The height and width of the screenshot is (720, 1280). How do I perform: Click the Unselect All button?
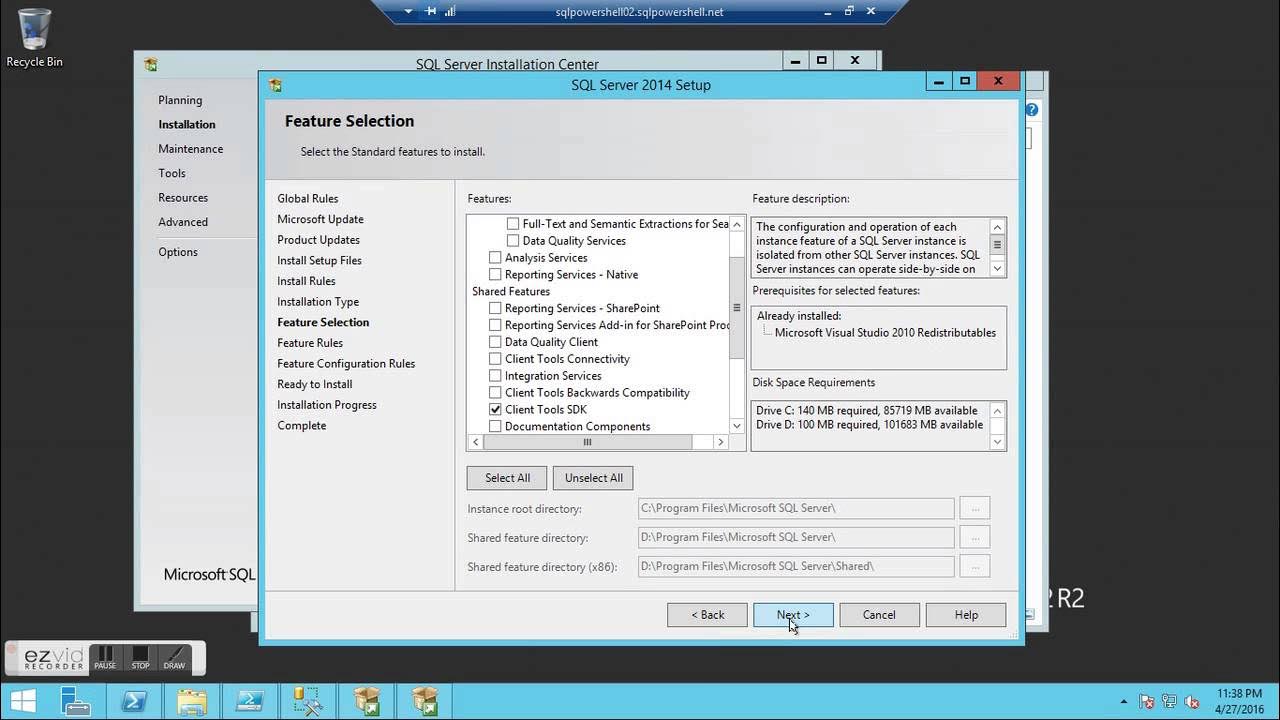tap(593, 478)
